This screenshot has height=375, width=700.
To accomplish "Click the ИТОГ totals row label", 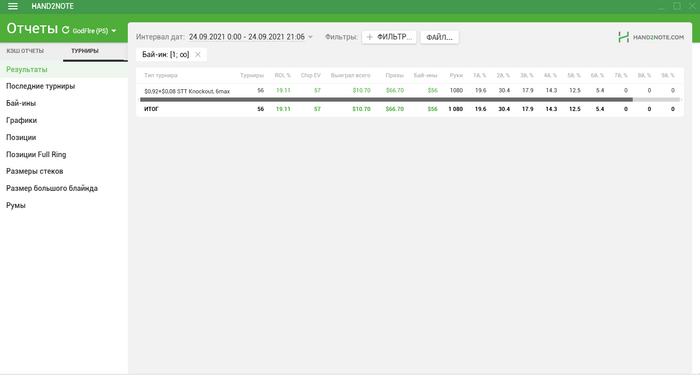I will click(x=151, y=109).
